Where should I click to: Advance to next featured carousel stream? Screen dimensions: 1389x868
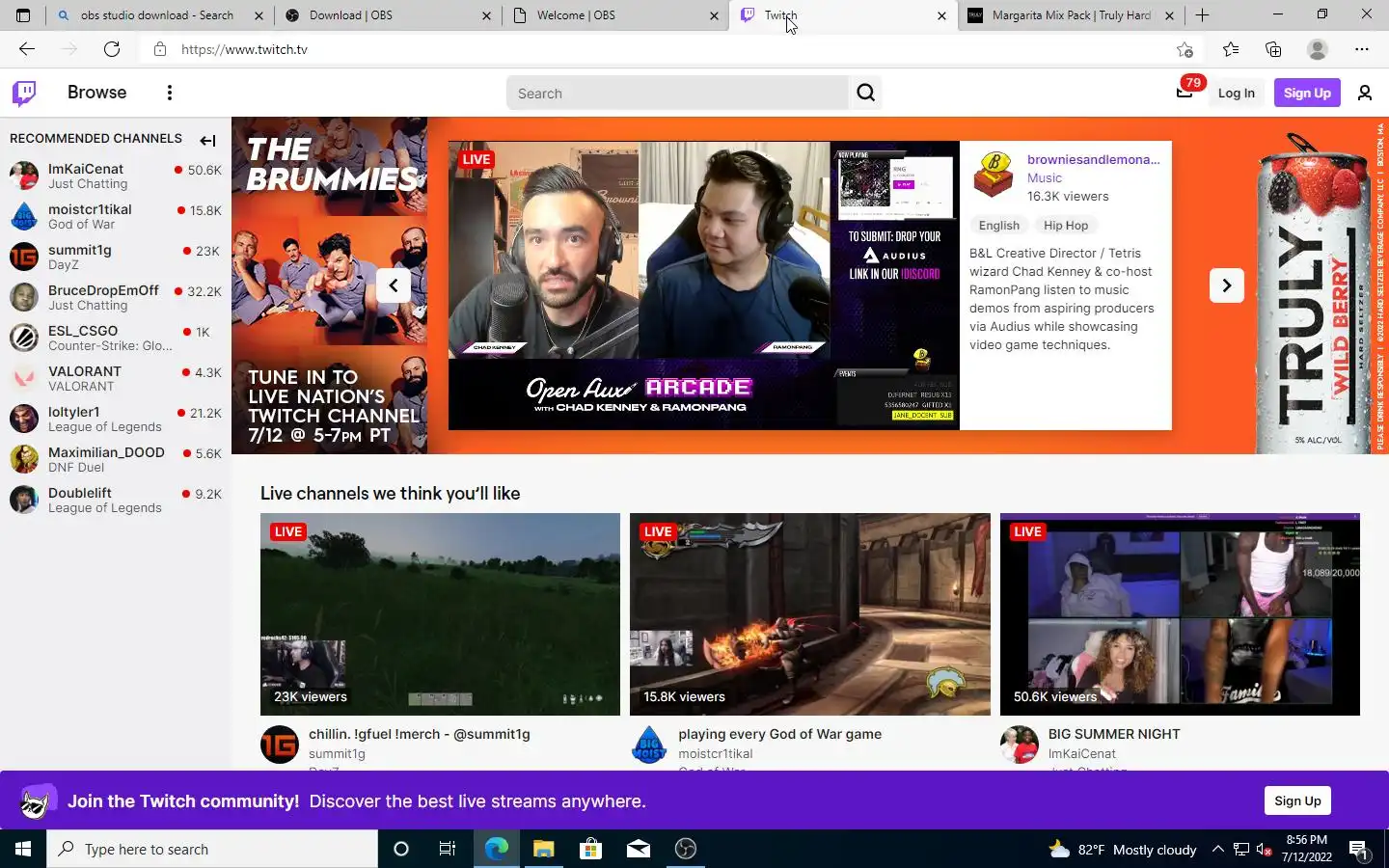tap(1227, 285)
